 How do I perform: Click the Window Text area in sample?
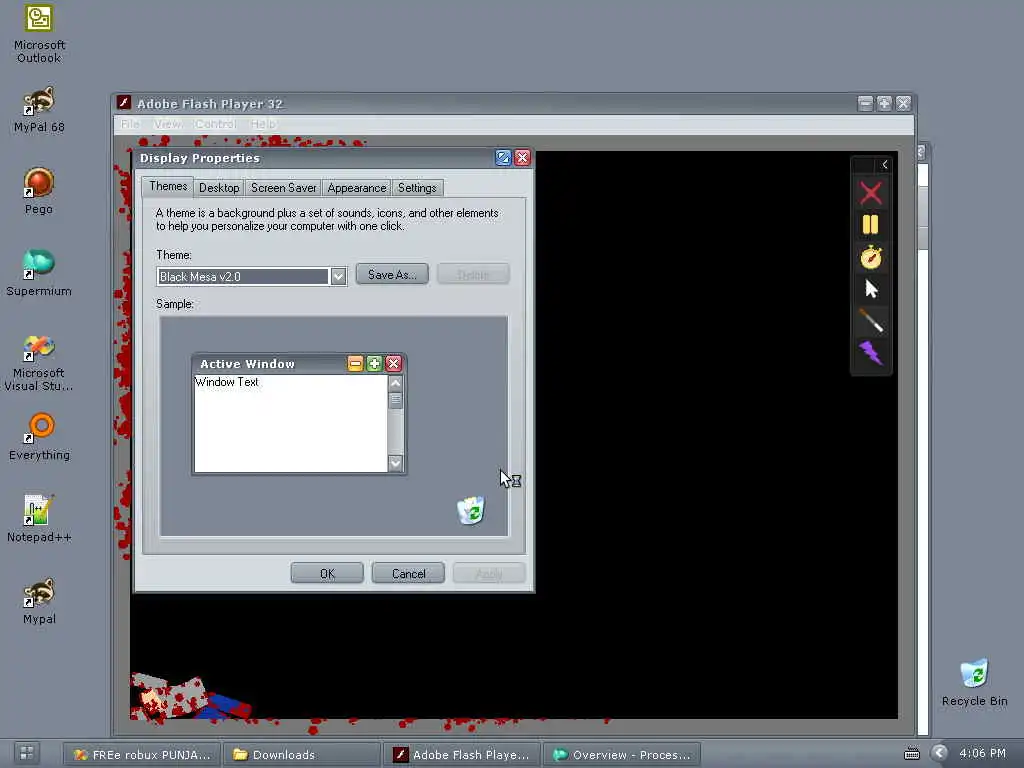(x=291, y=423)
